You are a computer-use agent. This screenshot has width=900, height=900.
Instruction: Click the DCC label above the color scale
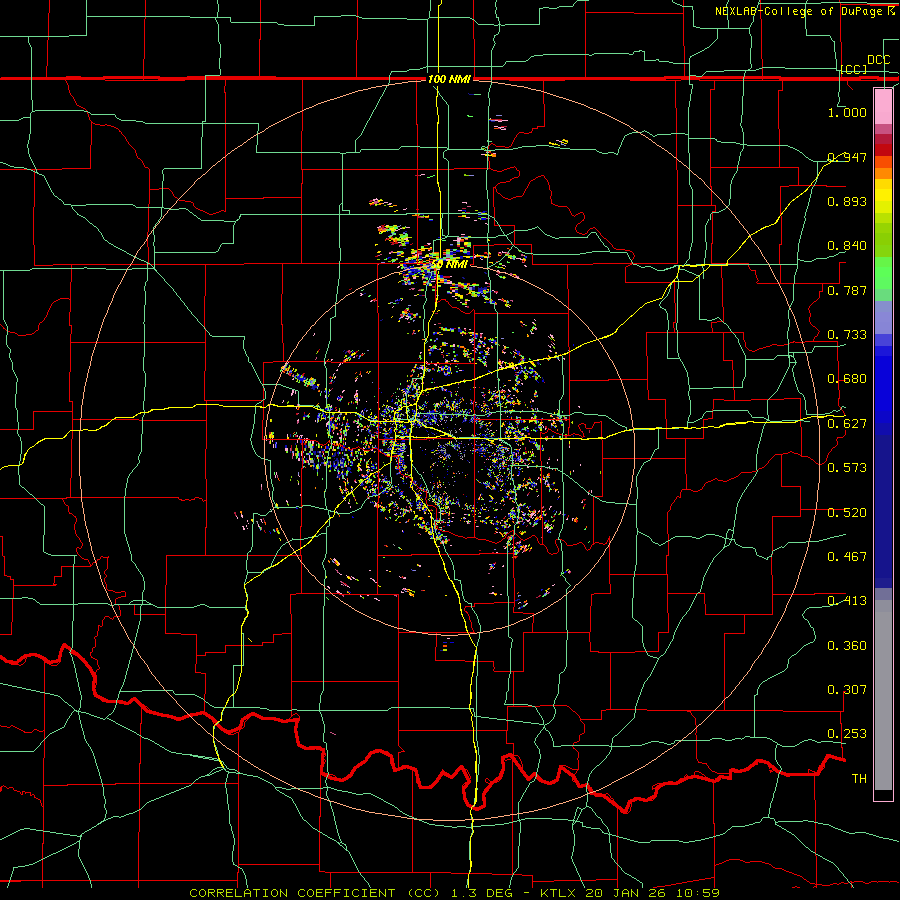coord(878,60)
